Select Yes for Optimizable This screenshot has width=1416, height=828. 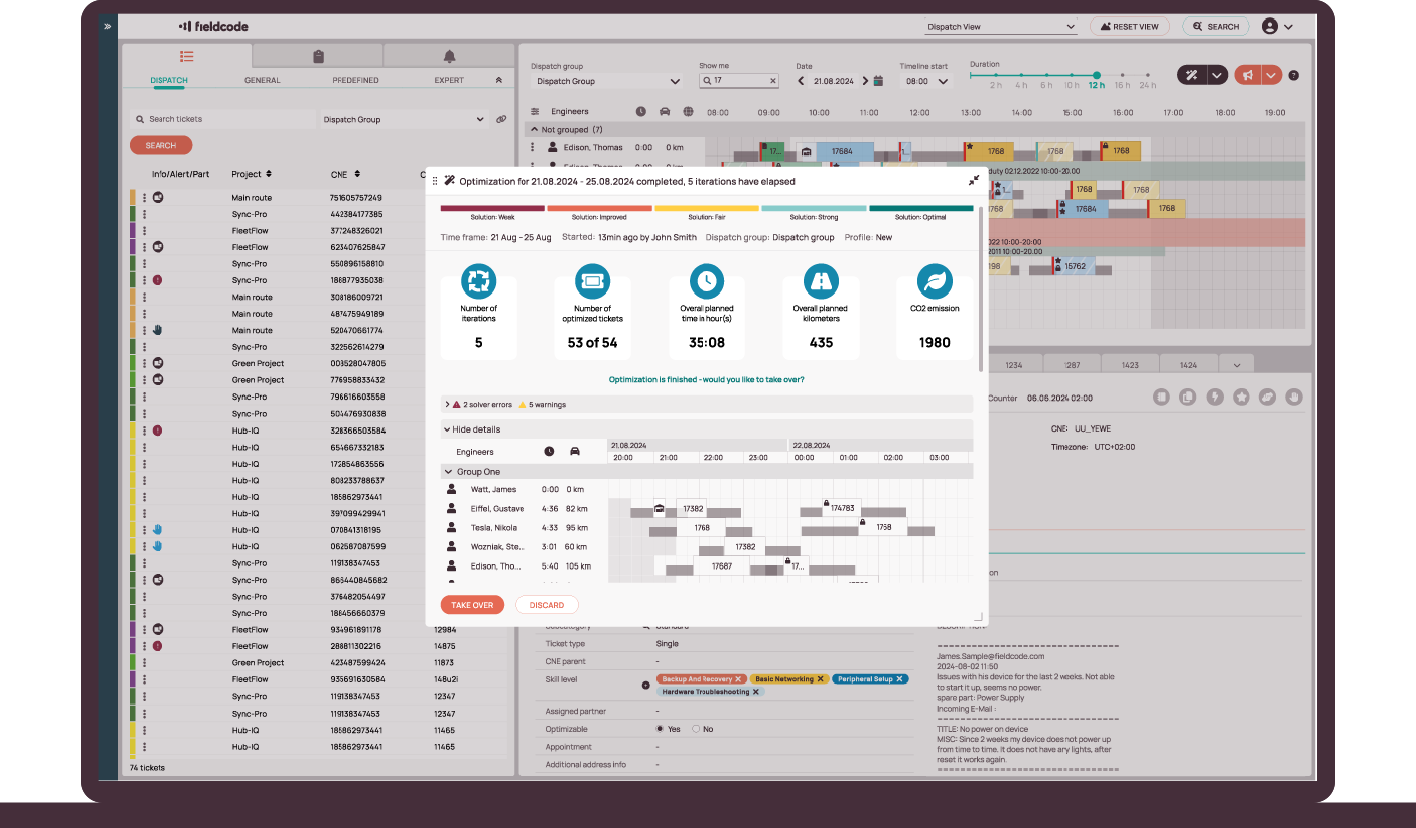coord(659,729)
